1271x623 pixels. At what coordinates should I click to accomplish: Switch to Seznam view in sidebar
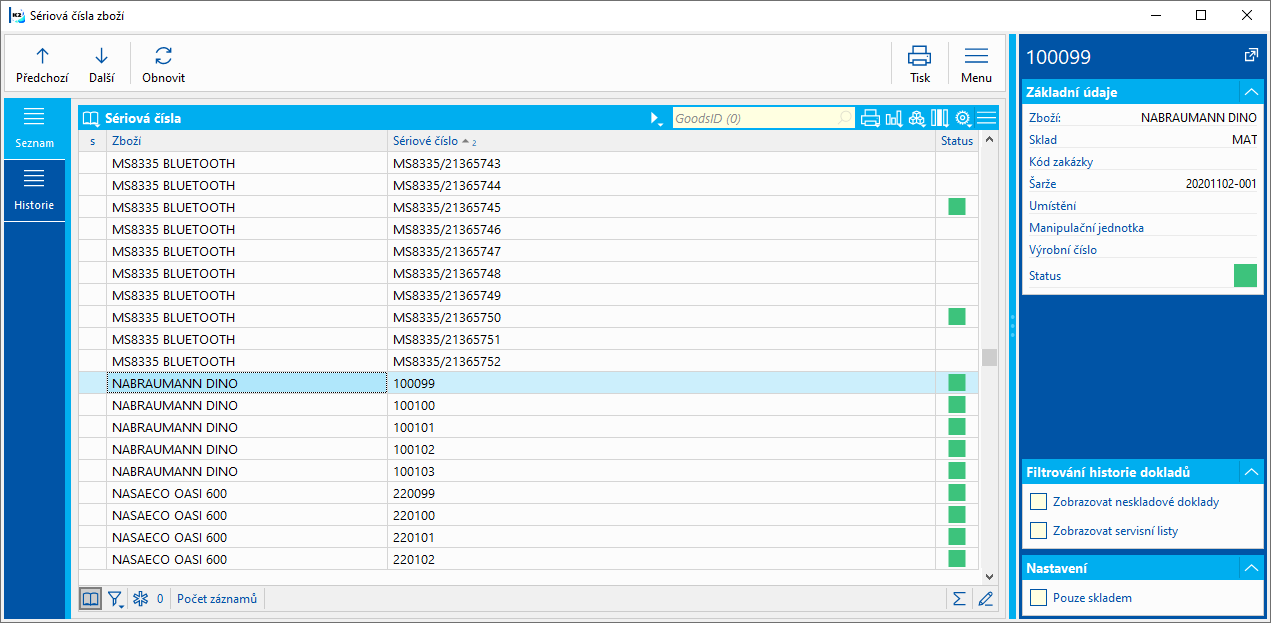pos(34,128)
